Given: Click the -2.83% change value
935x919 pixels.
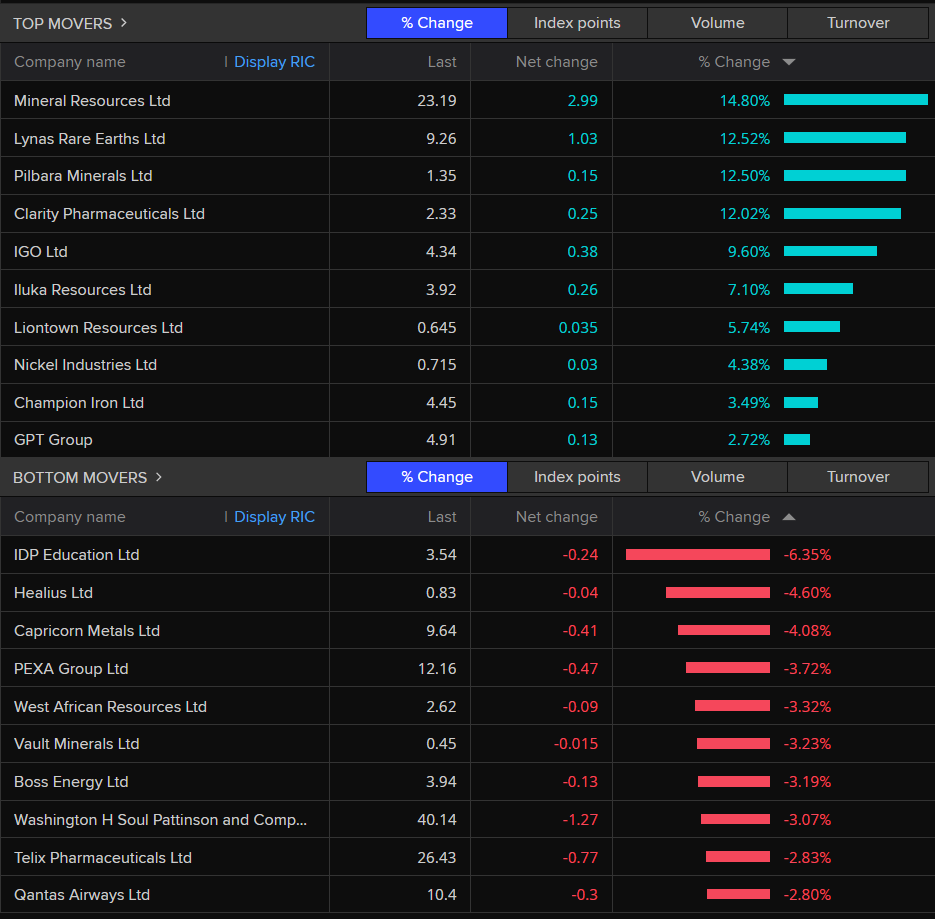Looking at the screenshot, I should [x=807, y=858].
